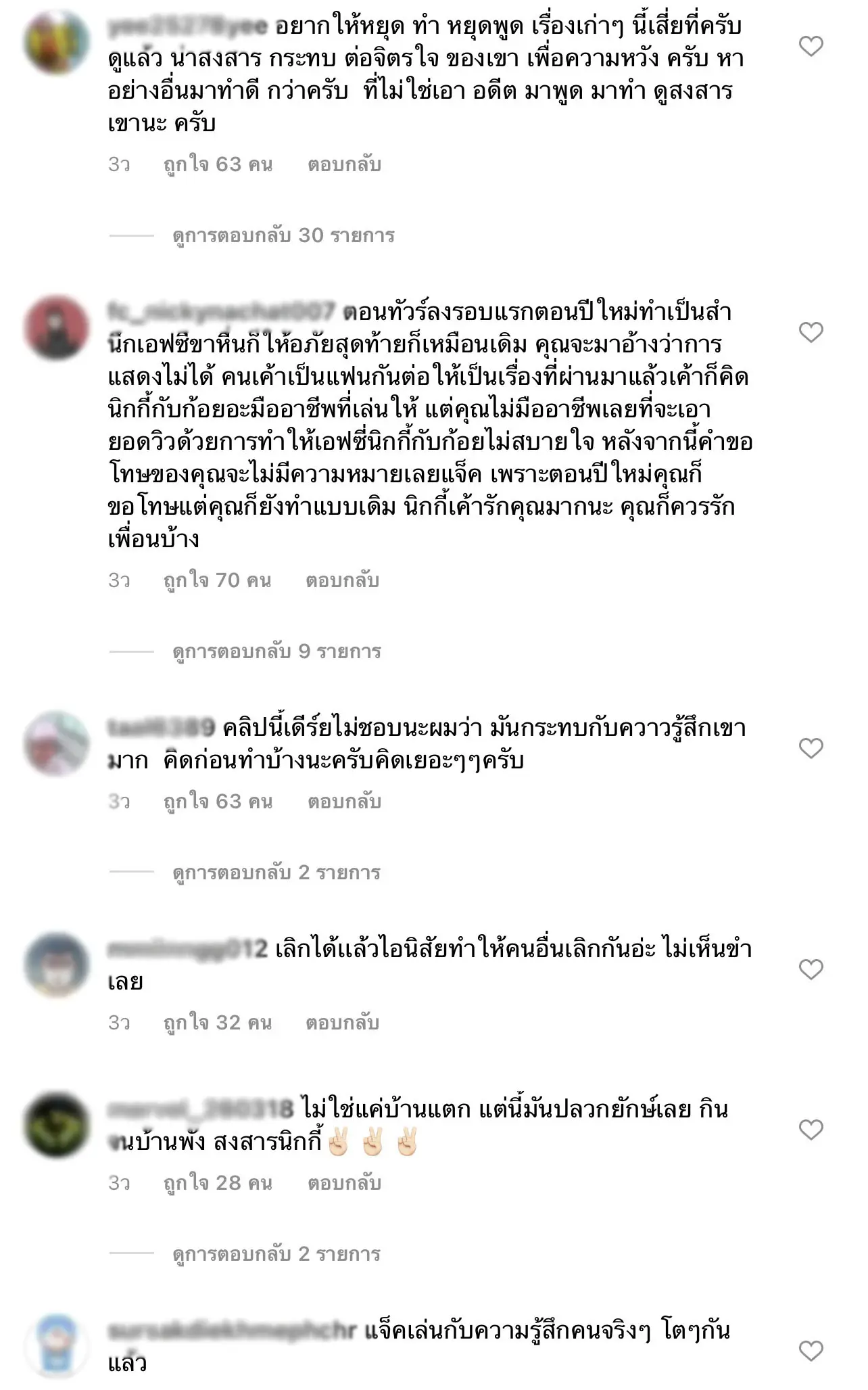The height and width of the screenshot is (1390, 868).
Task: Like the comment with 63 likes at top
Action: [811, 46]
